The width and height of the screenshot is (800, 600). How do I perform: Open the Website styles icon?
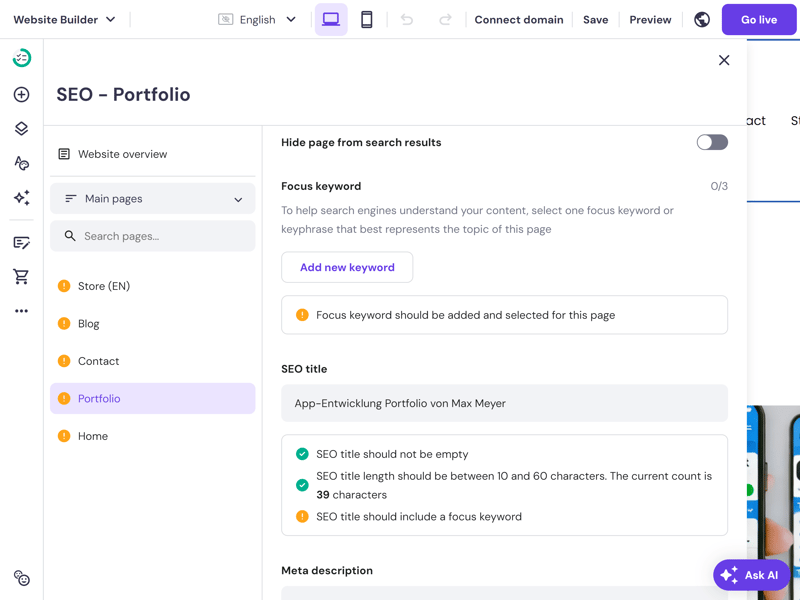click(x=21, y=163)
